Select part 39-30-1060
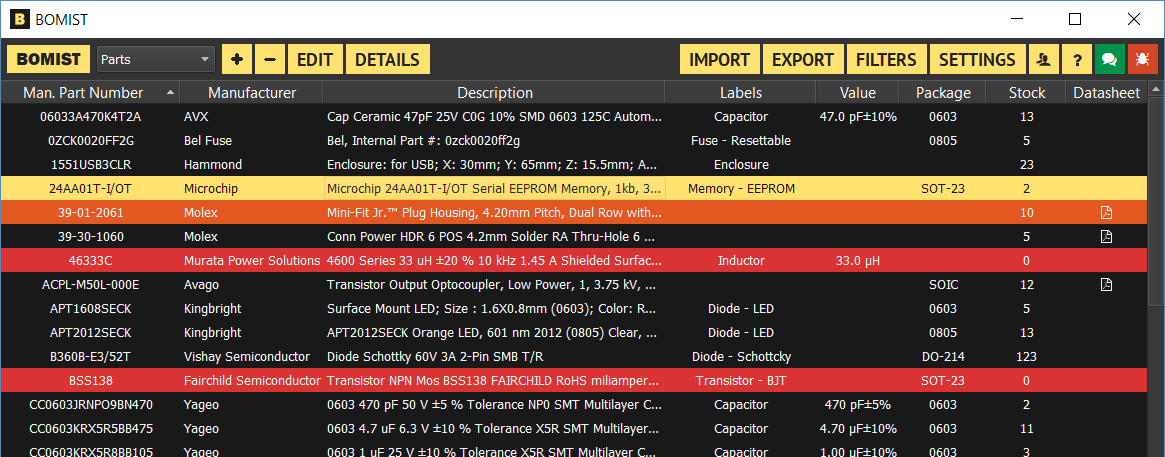This screenshot has width=1165, height=457. [574, 236]
